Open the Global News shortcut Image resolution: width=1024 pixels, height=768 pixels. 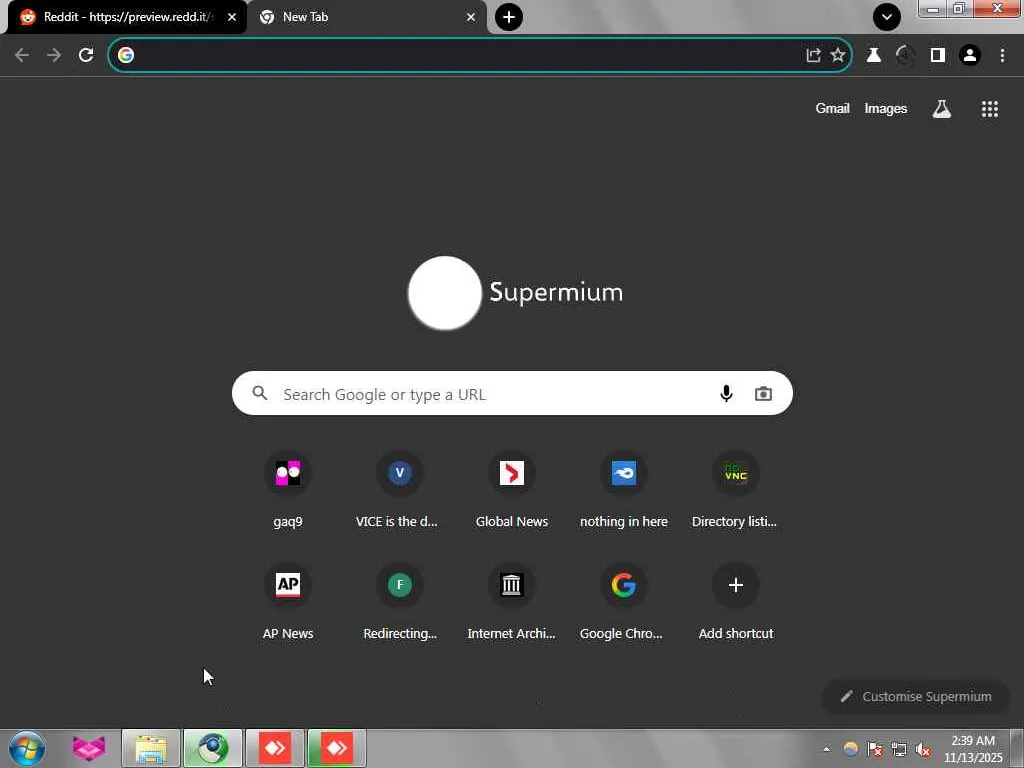pos(512,490)
